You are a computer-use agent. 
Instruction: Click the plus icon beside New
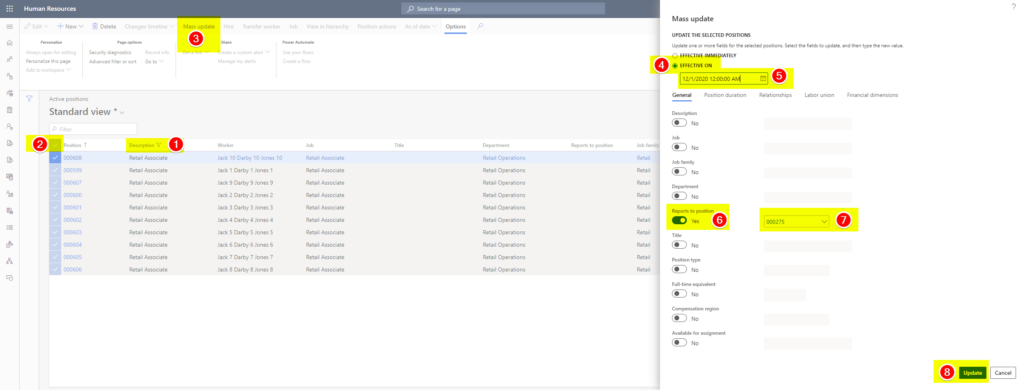tap(60, 26)
